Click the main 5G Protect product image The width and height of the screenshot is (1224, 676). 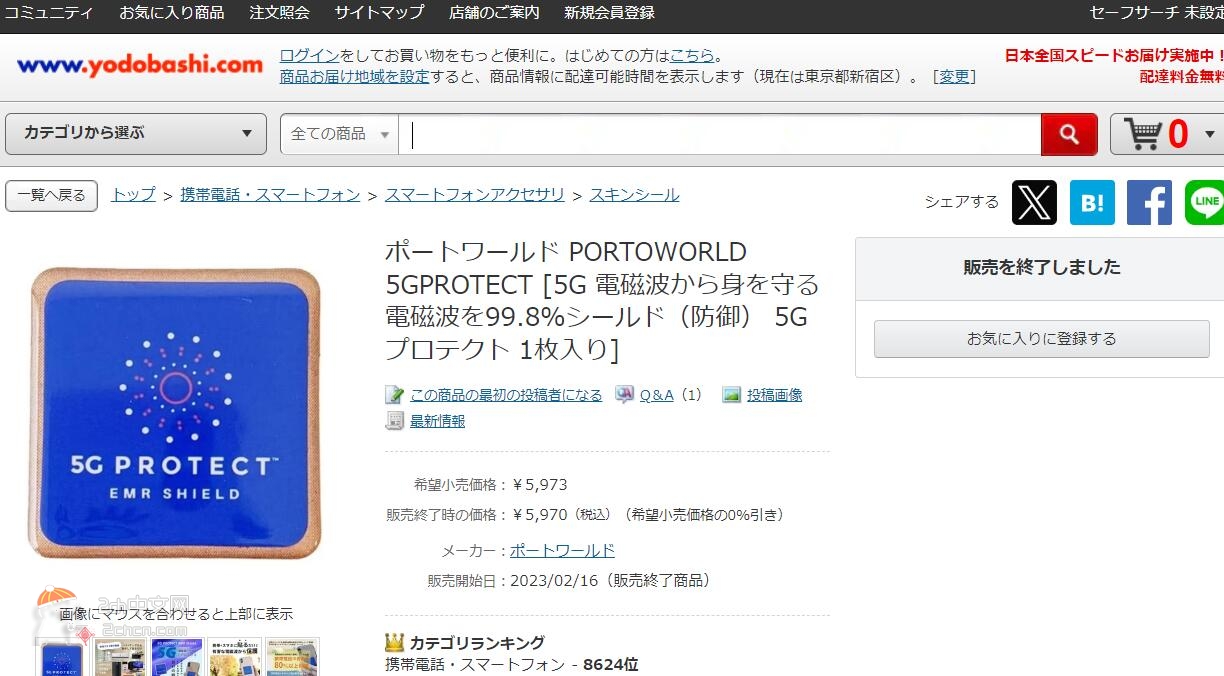(x=175, y=413)
